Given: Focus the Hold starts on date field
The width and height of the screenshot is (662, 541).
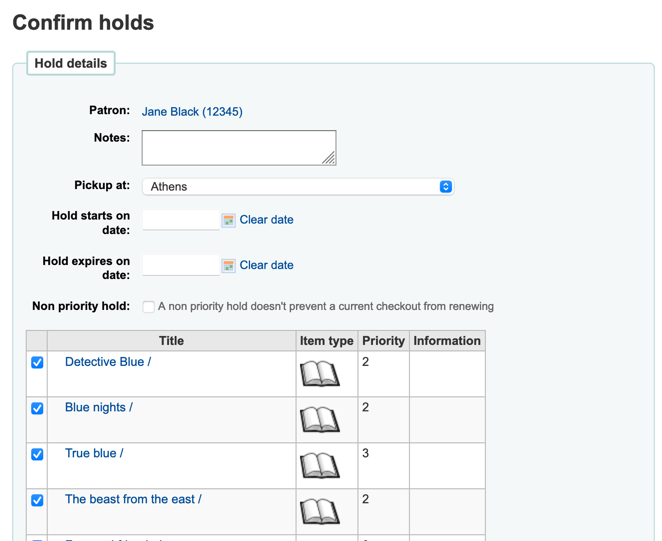Looking at the screenshot, I should point(180,220).
